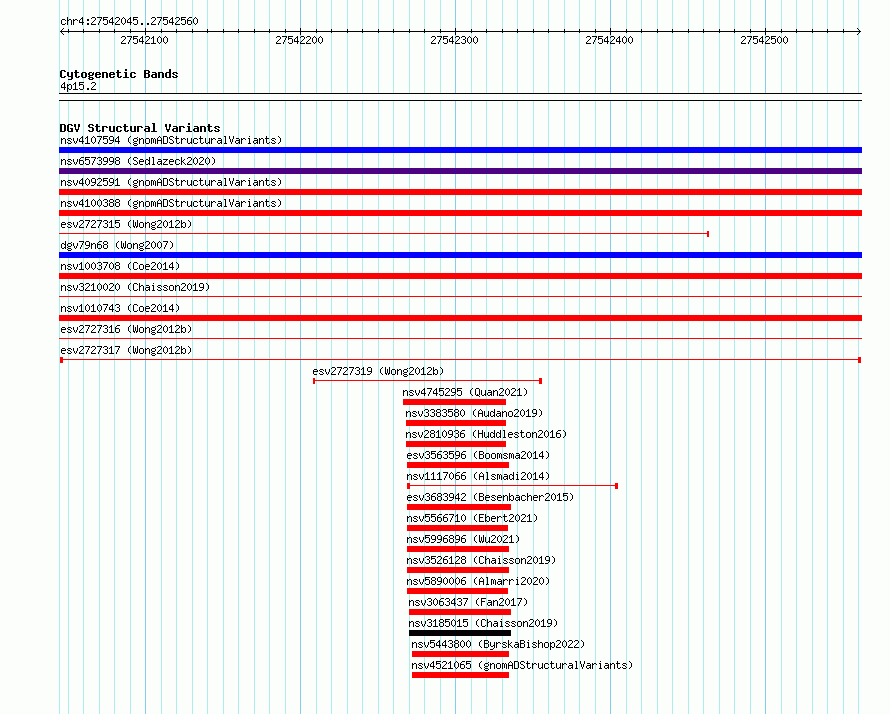Click the red bar under nsv5890006

(x=457, y=591)
